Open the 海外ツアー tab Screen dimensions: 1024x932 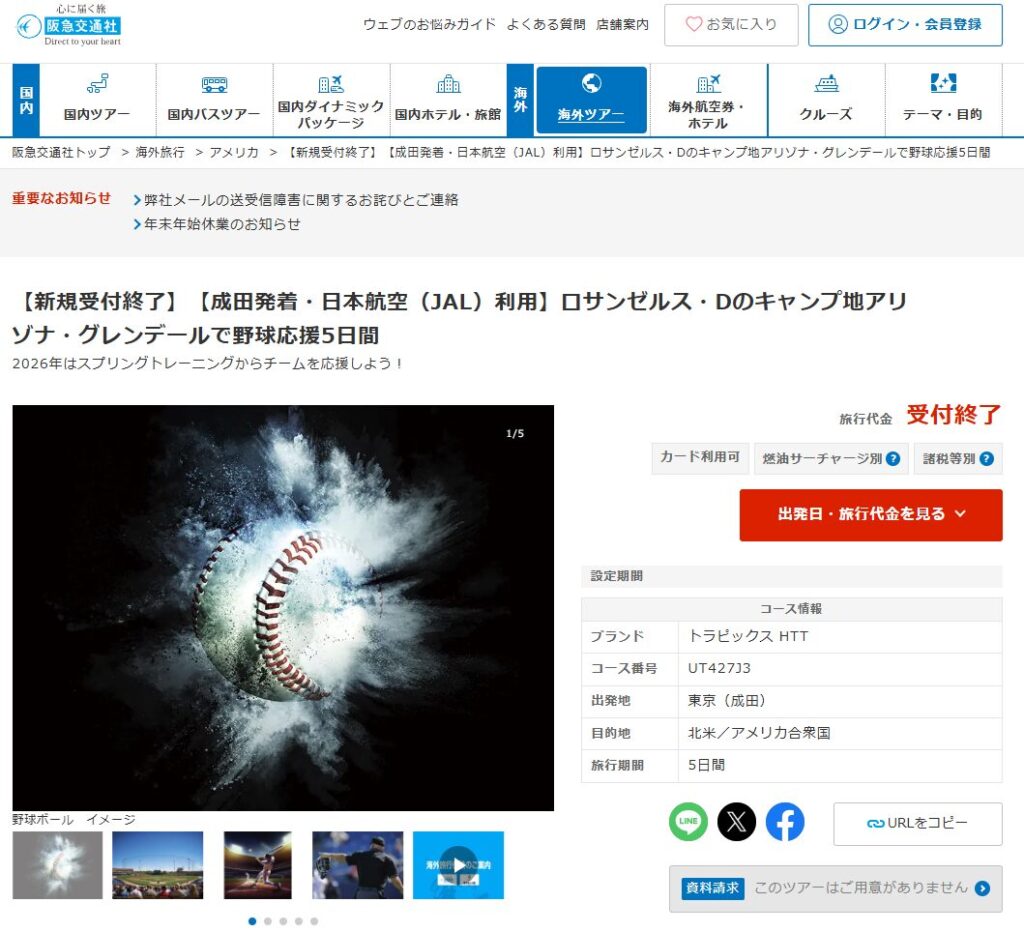591,100
